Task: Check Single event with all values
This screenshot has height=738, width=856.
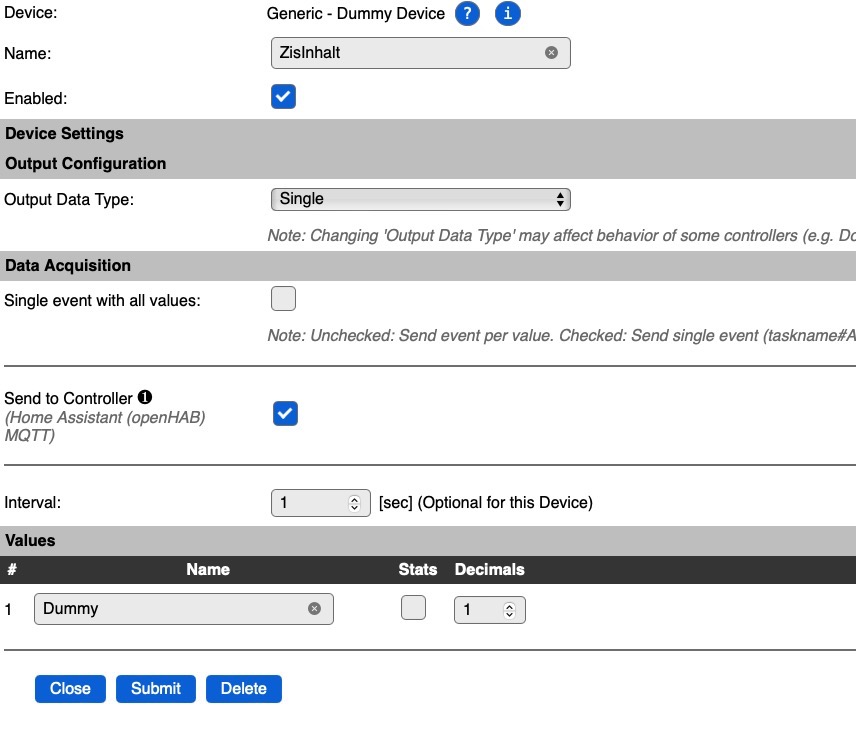Action: 283,299
